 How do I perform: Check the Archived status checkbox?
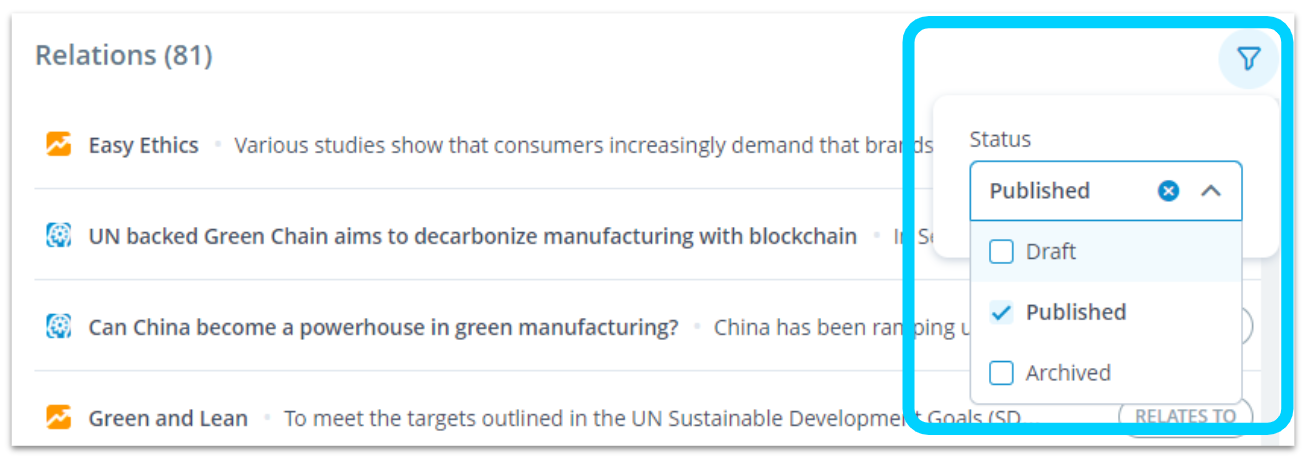pyautogui.click(x=1001, y=373)
